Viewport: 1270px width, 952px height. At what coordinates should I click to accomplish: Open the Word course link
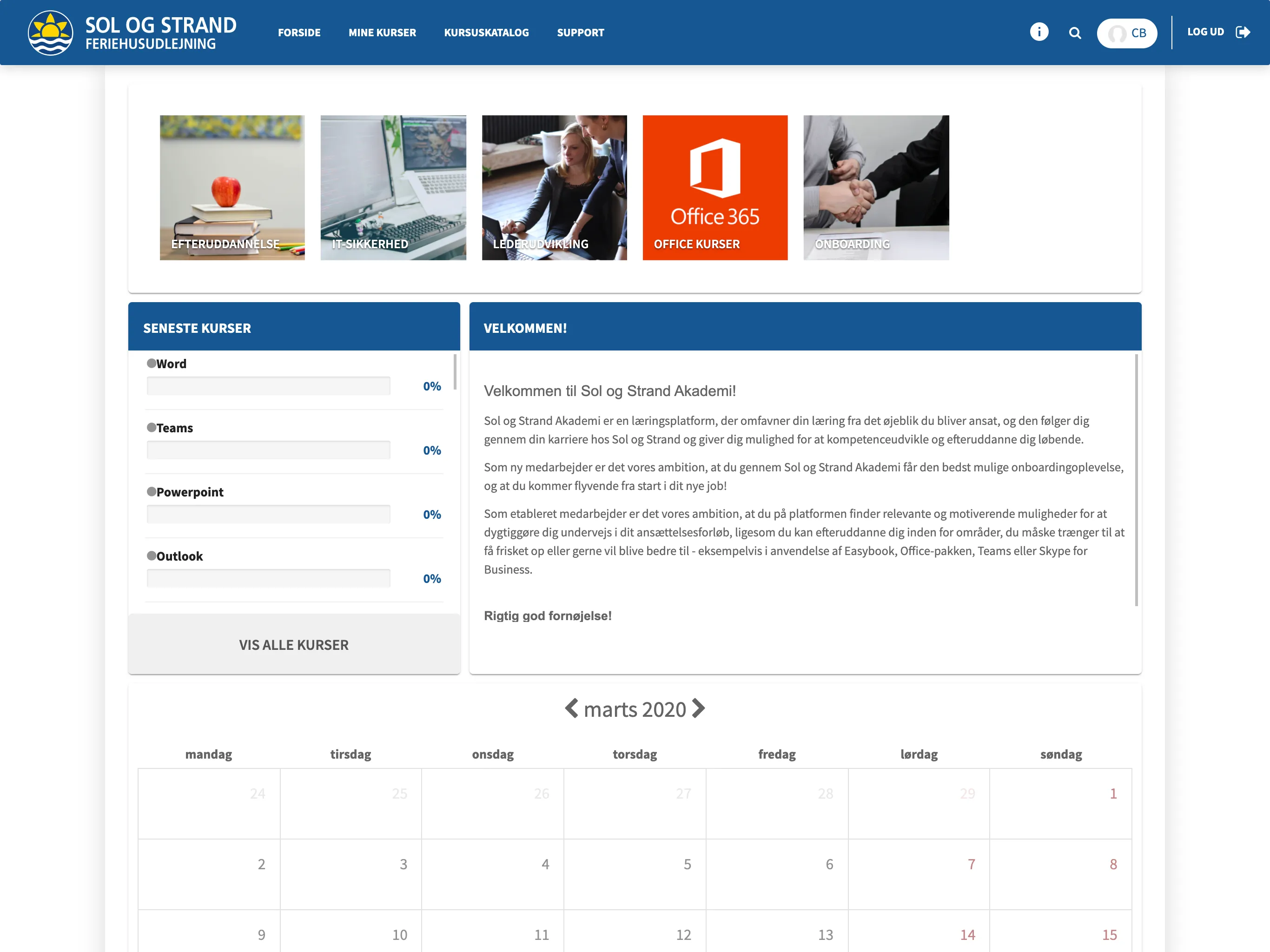pyautogui.click(x=171, y=364)
